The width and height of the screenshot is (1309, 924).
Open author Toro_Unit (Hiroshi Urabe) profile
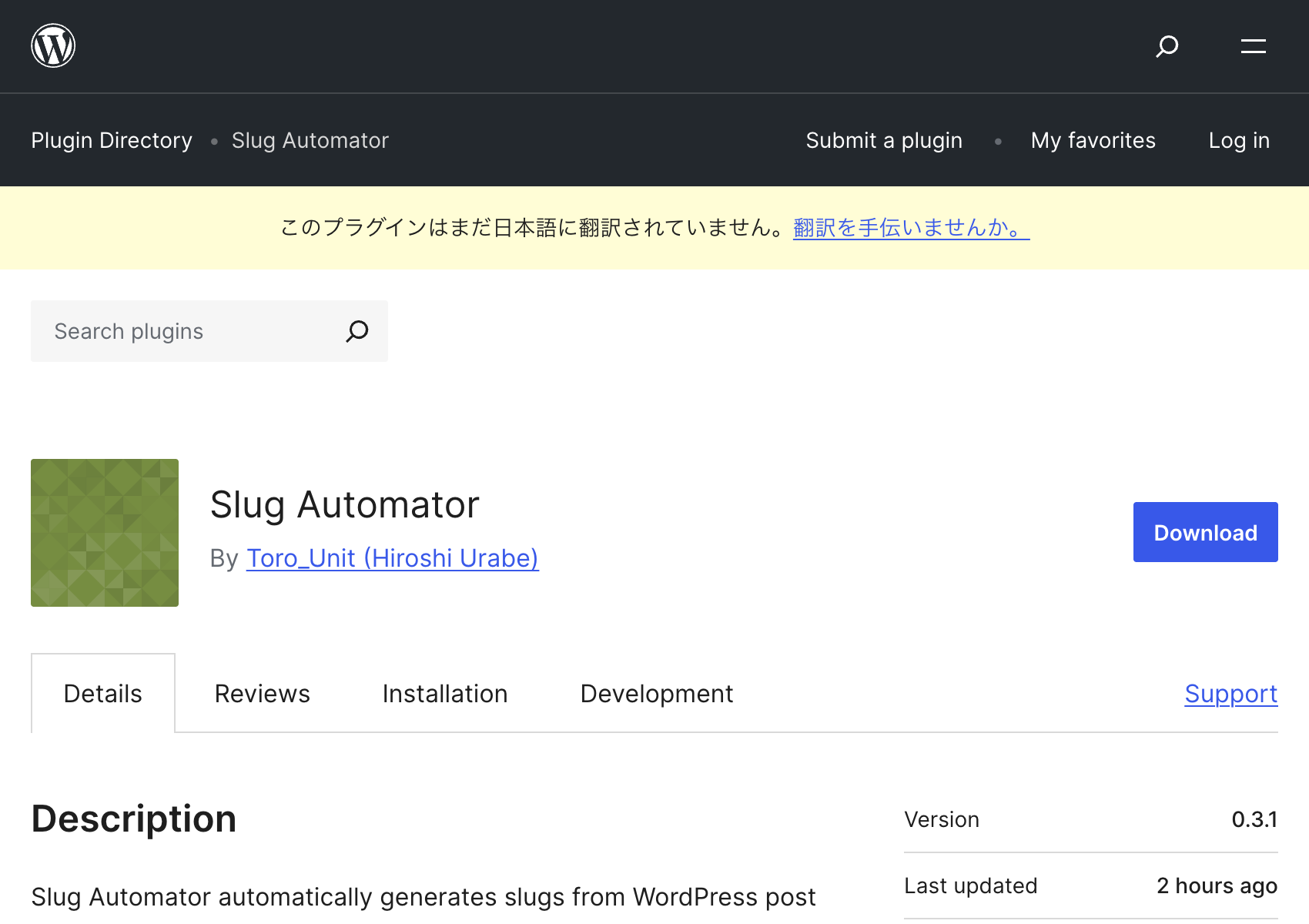[393, 558]
